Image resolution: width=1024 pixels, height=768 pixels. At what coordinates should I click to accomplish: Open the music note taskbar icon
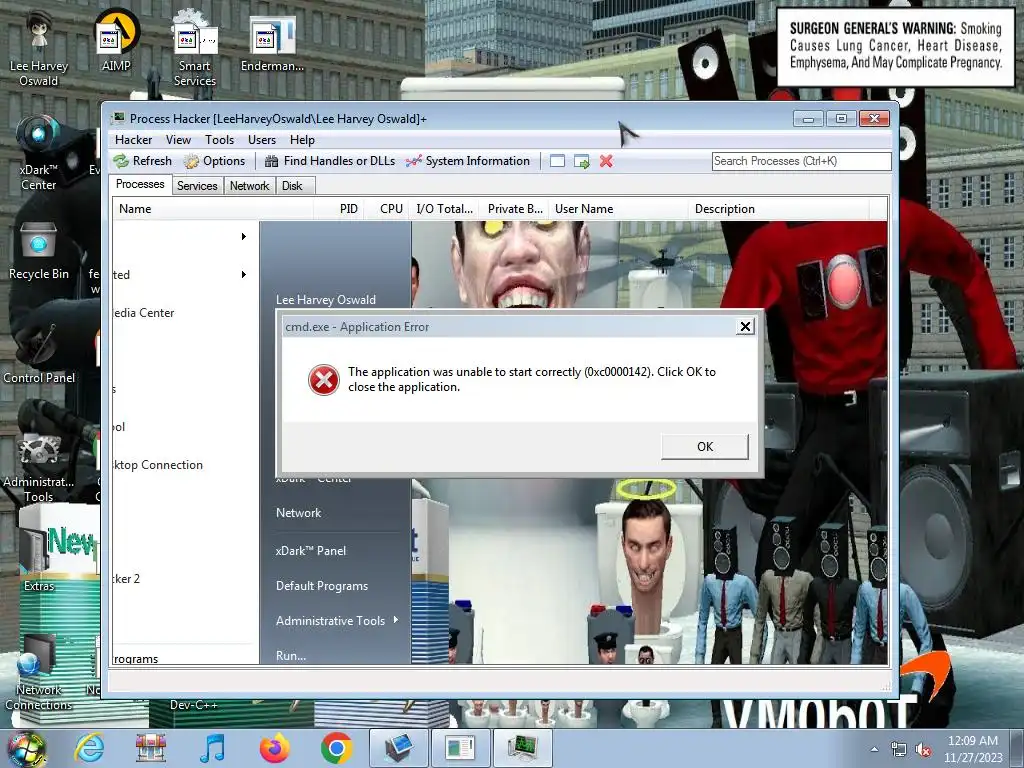212,748
